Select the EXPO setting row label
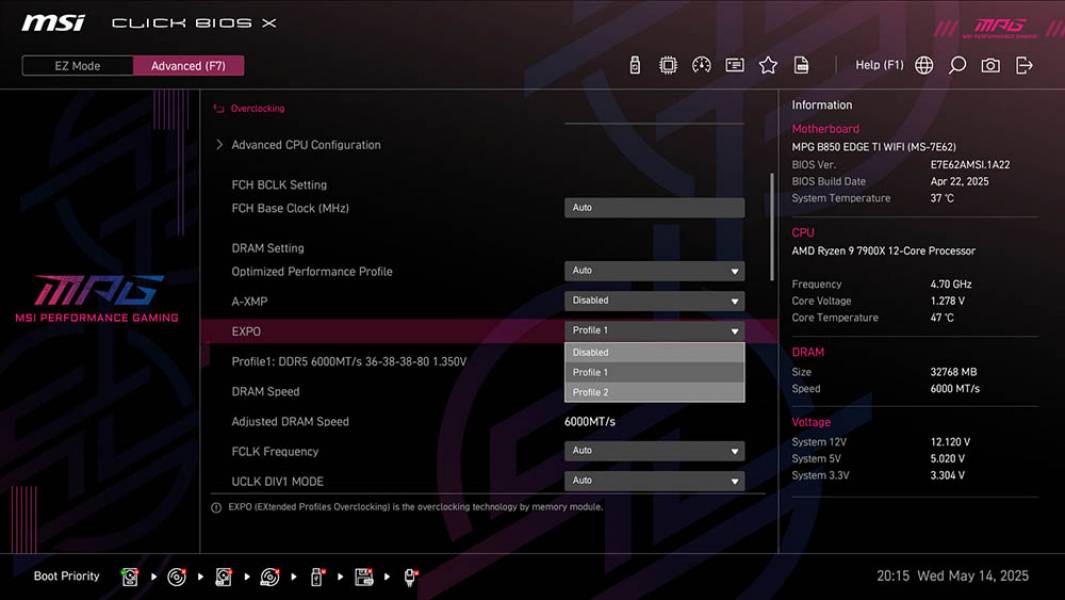Screen dimensions: 1065x600 click(246, 332)
